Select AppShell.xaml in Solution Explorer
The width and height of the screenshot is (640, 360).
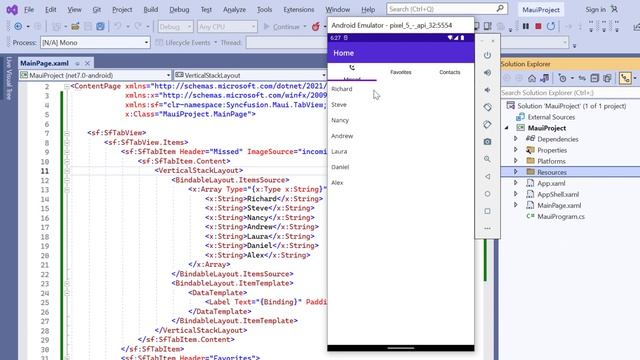click(x=558, y=194)
